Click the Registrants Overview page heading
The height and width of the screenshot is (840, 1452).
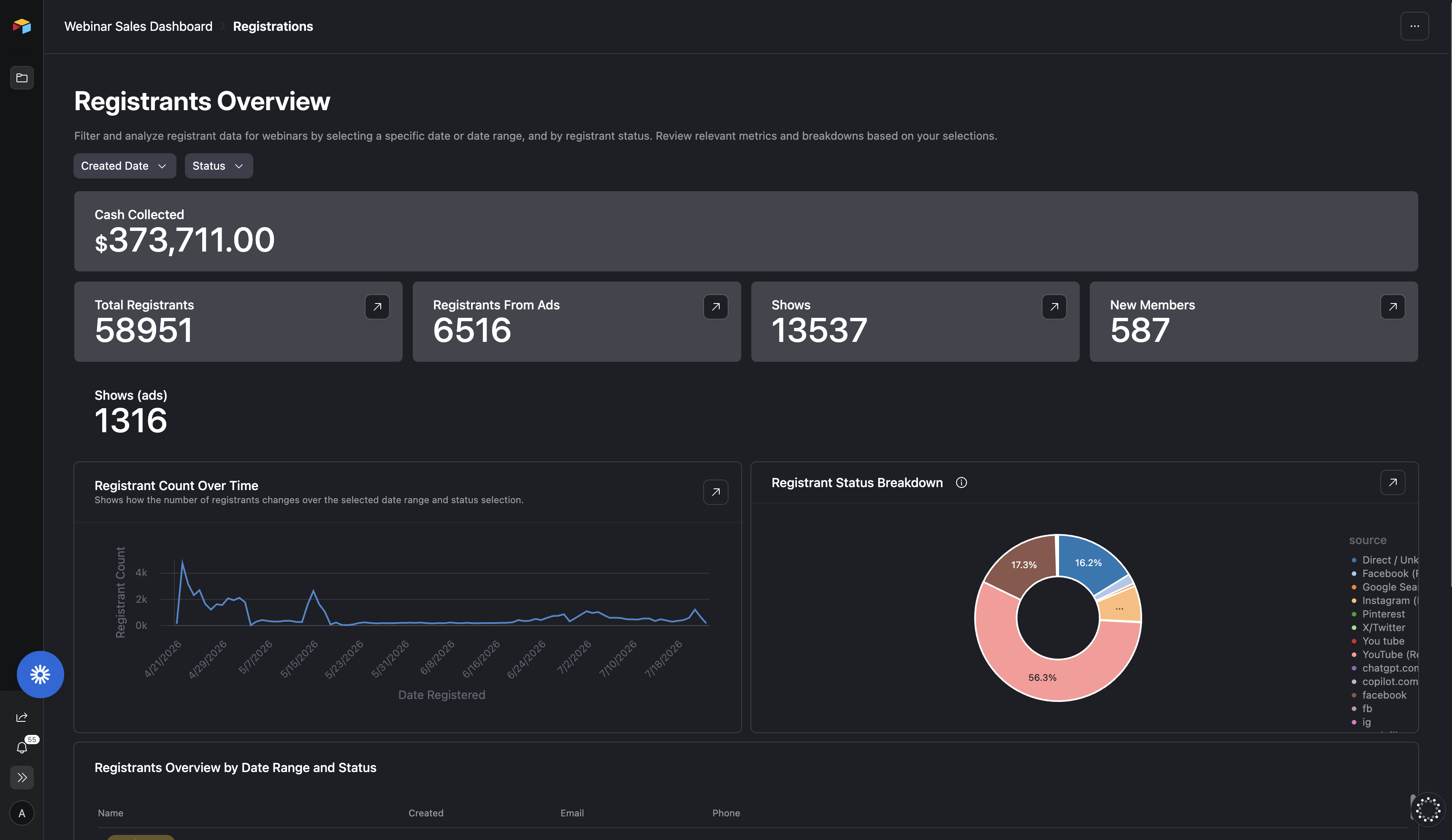click(202, 101)
